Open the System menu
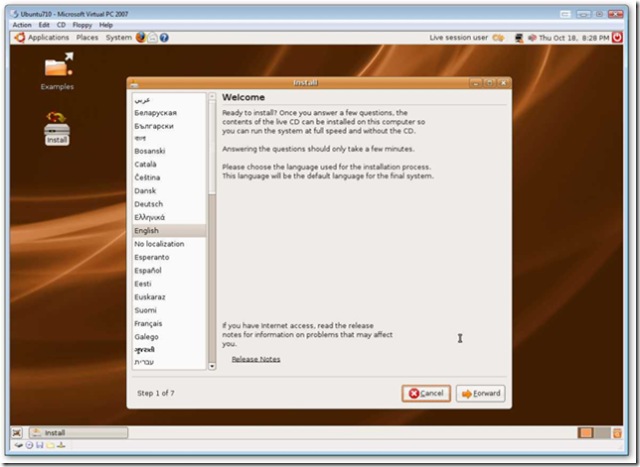The image size is (640, 467). coord(118,37)
